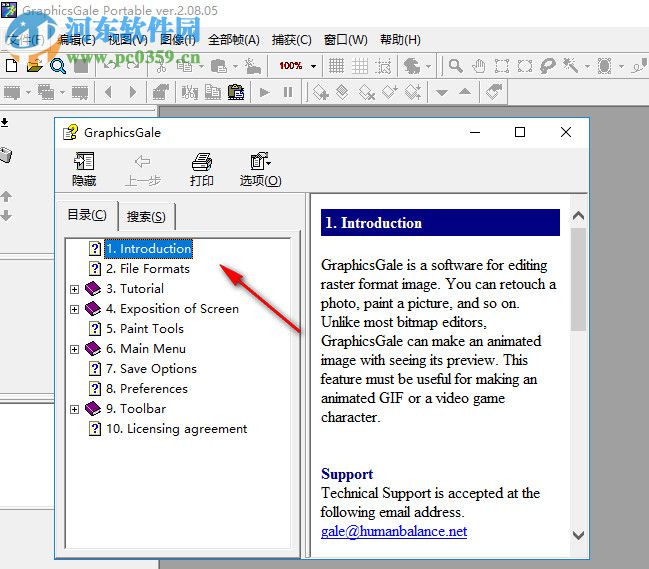Open the Duplicate Frames dropdown arrow
This screenshot has height=569, width=649.
click(62, 92)
